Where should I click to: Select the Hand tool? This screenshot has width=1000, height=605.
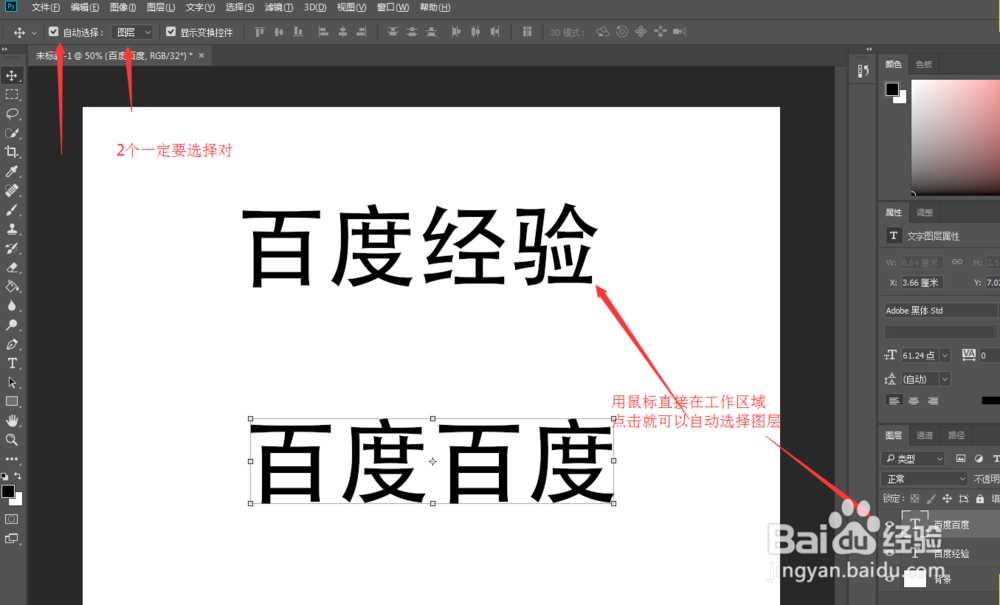point(11,421)
